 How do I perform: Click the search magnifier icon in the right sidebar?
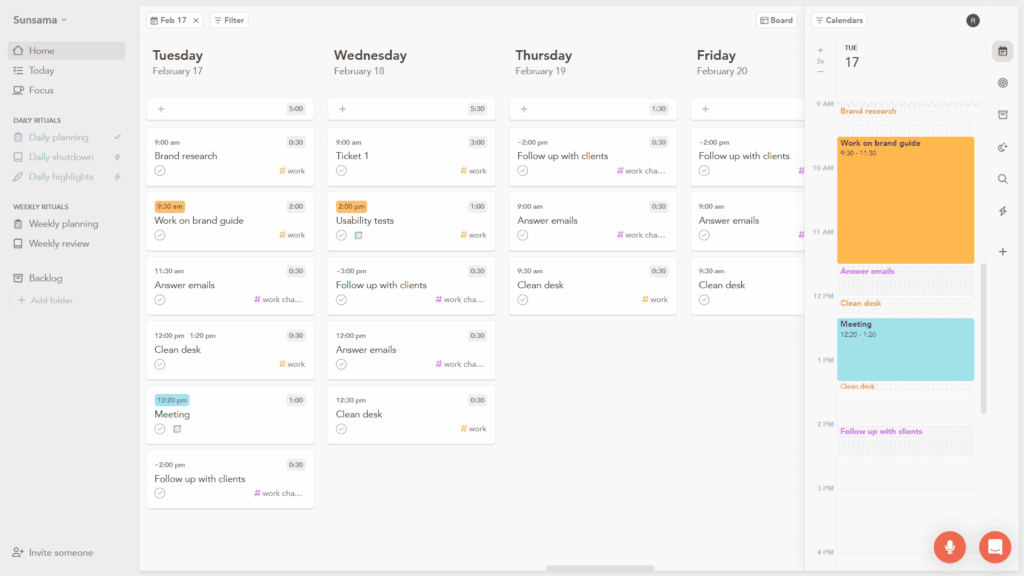click(x=1002, y=179)
